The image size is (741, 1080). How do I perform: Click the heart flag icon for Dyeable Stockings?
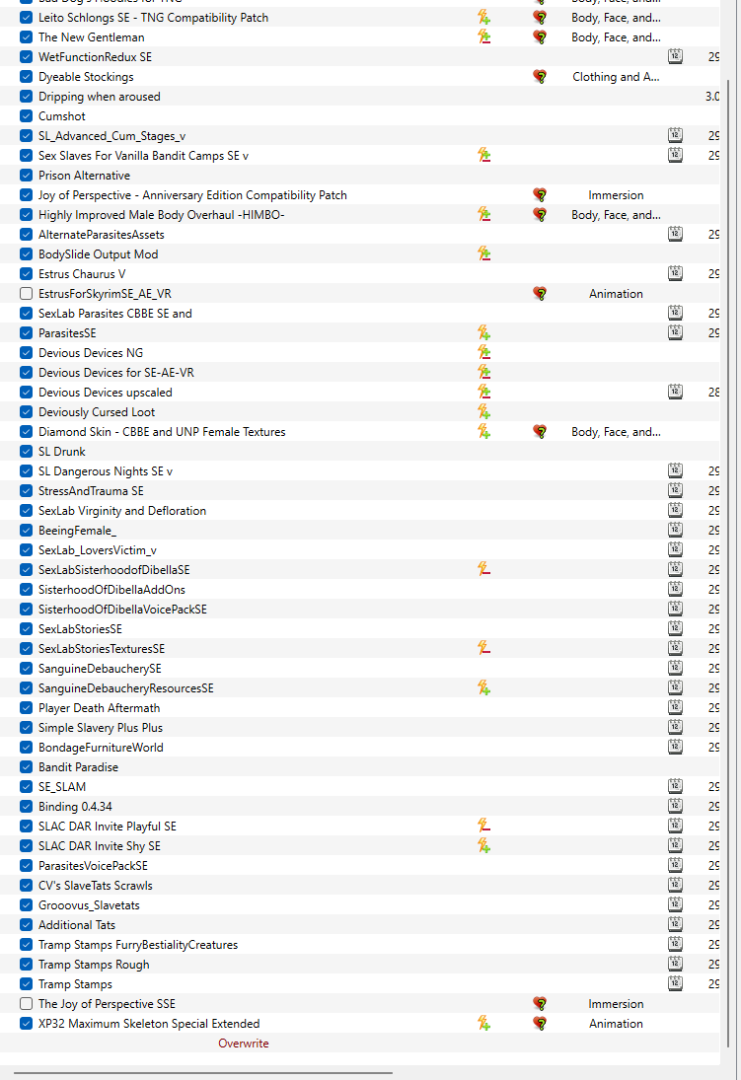tap(540, 76)
